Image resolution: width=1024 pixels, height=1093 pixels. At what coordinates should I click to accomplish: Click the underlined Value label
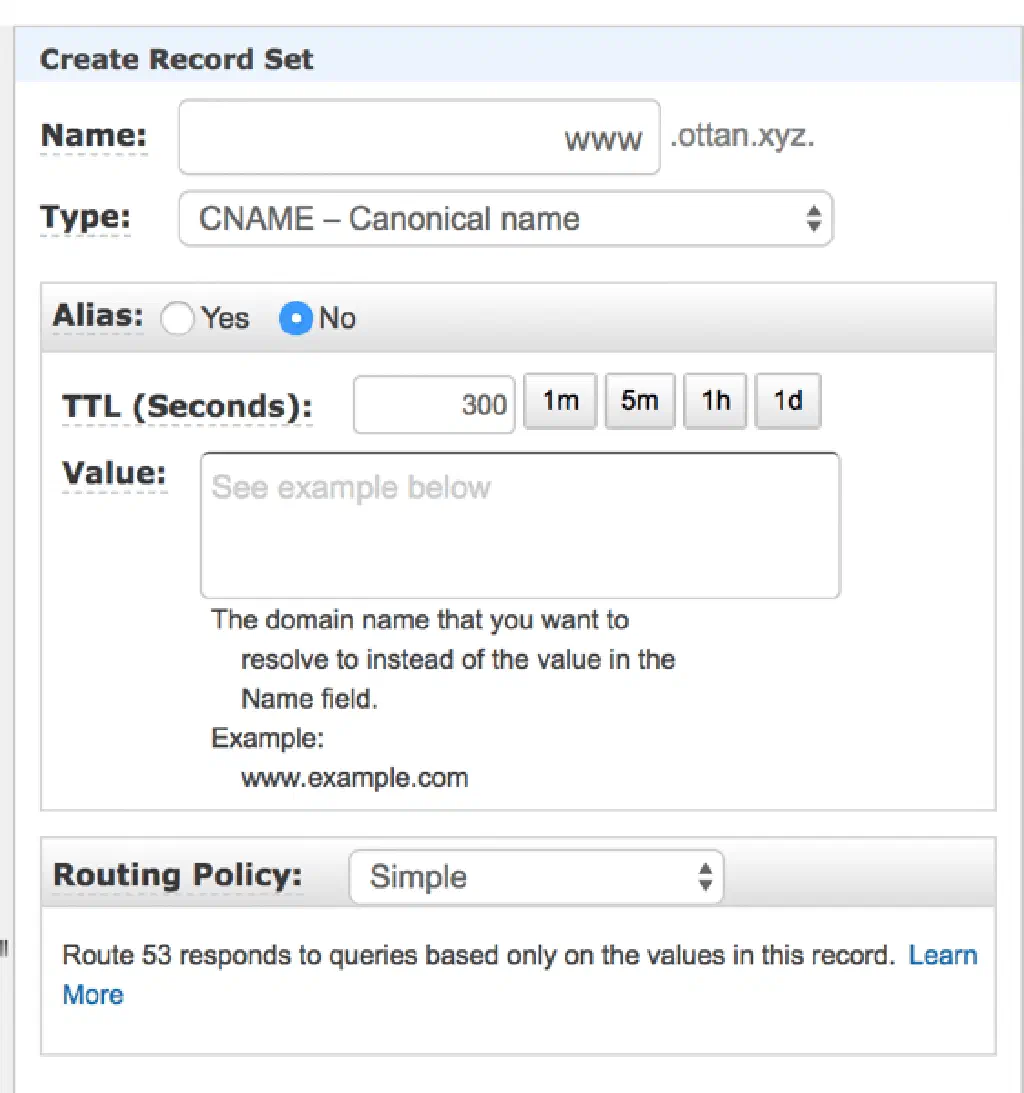(x=114, y=473)
